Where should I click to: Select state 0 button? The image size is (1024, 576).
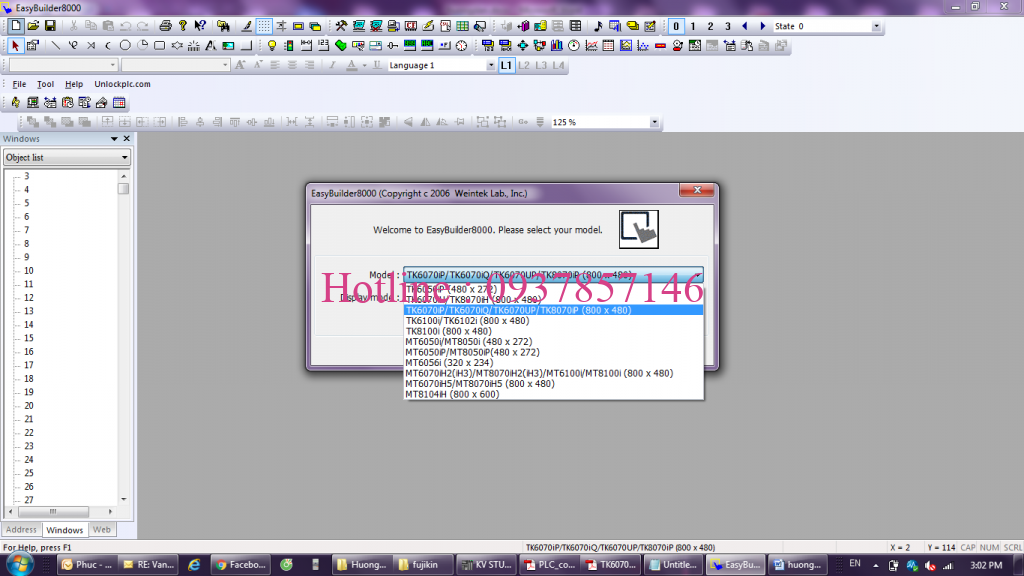pyautogui.click(x=676, y=26)
